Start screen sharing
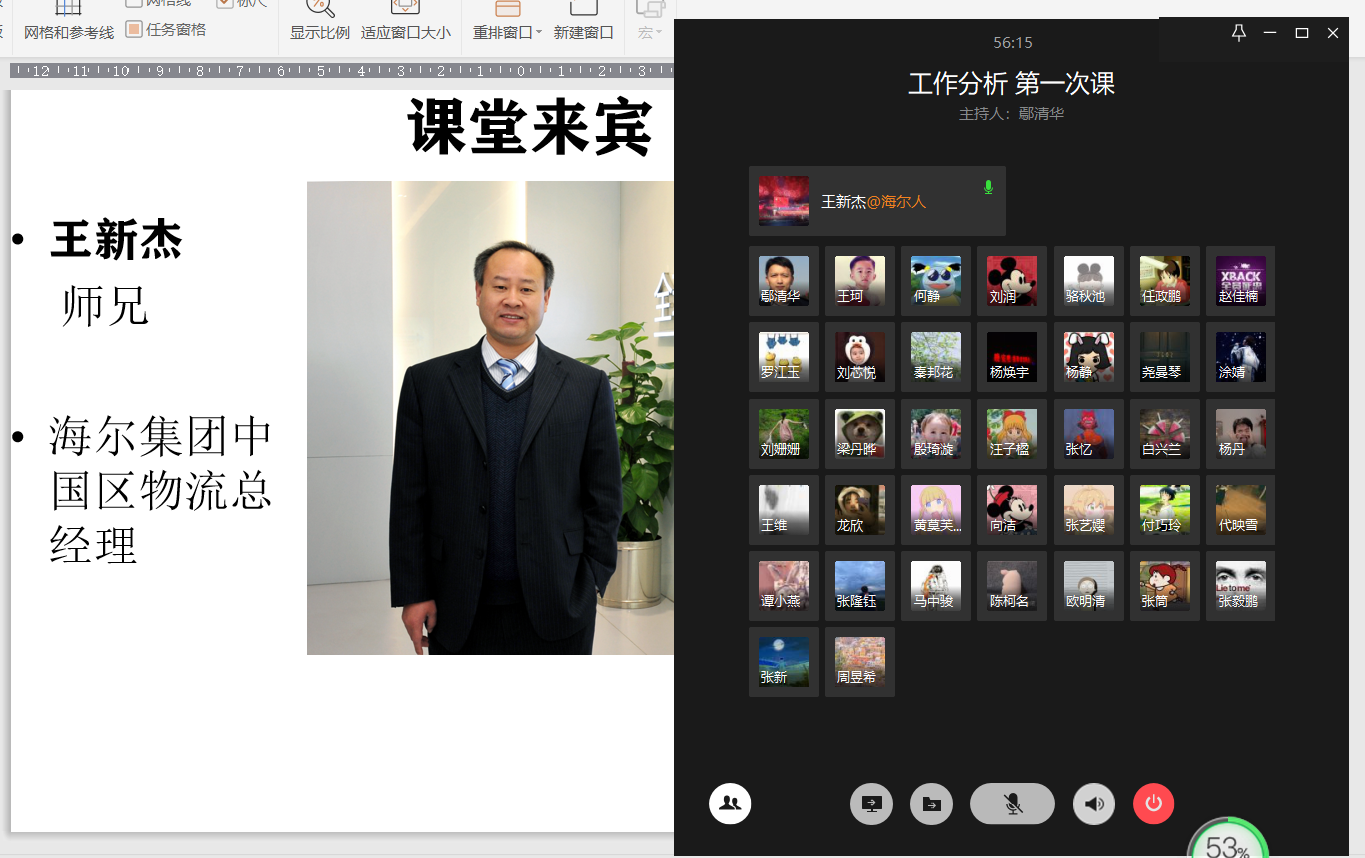The height and width of the screenshot is (858, 1365). (871, 803)
